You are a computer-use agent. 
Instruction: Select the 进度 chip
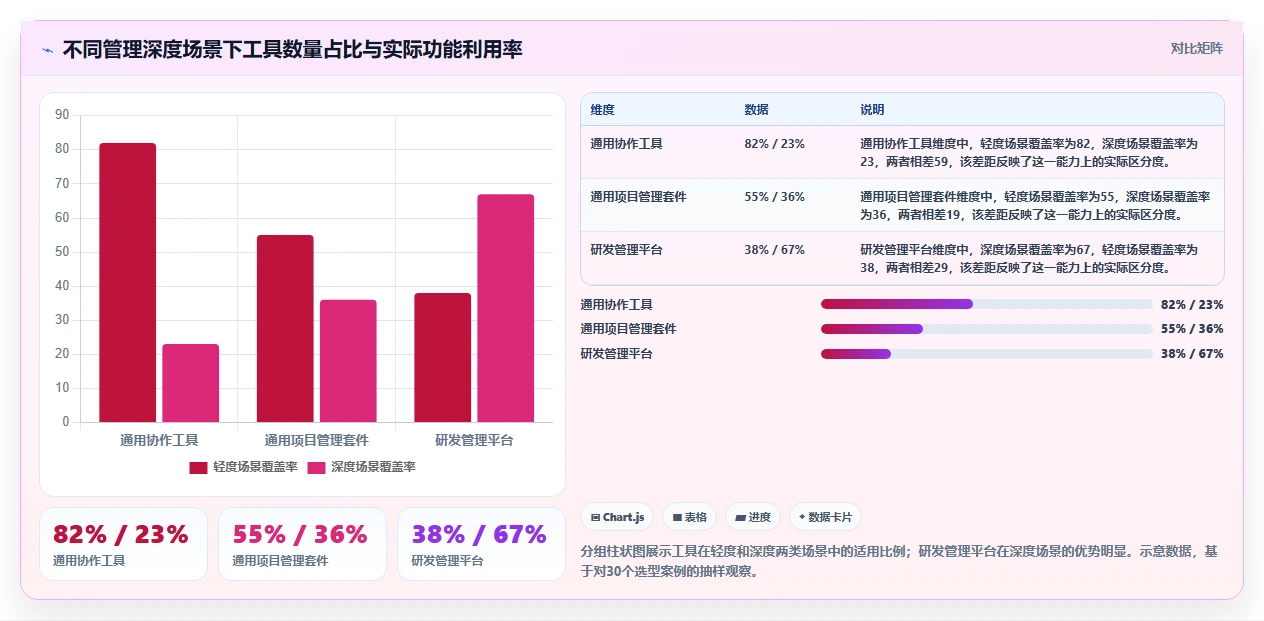[x=753, y=517]
